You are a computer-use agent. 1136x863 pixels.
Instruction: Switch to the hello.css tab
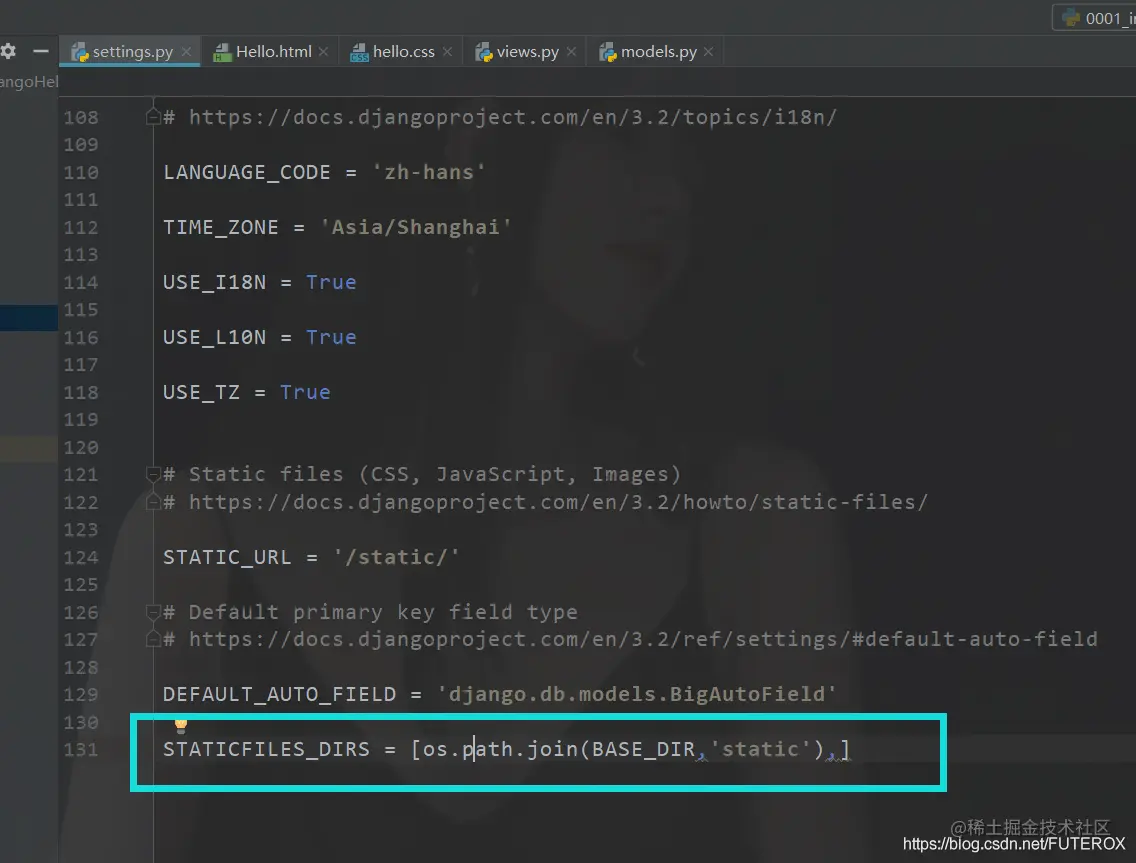pyautogui.click(x=404, y=51)
